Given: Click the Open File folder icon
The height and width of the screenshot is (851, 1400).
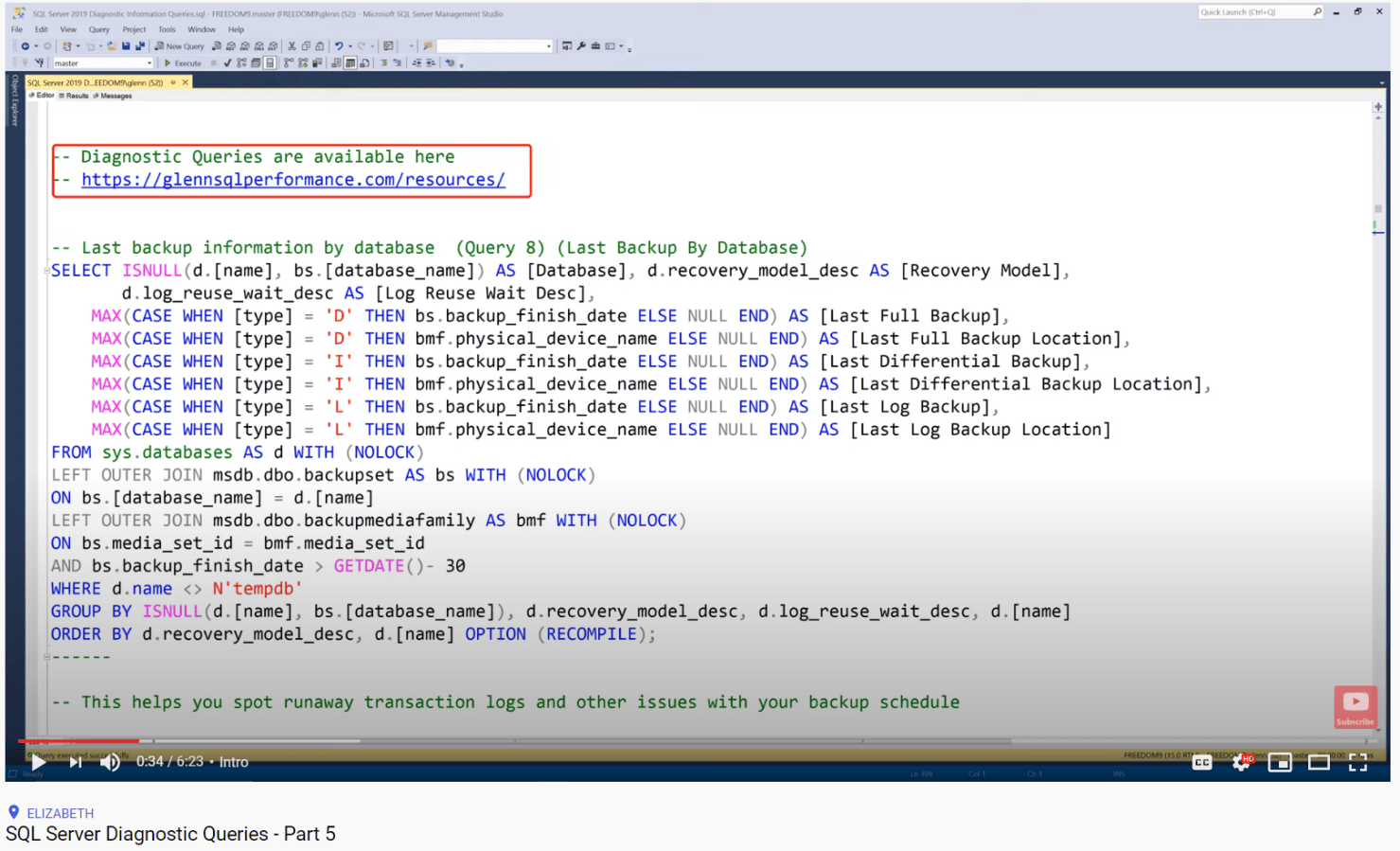Looking at the screenshot, I should [112, 45].
